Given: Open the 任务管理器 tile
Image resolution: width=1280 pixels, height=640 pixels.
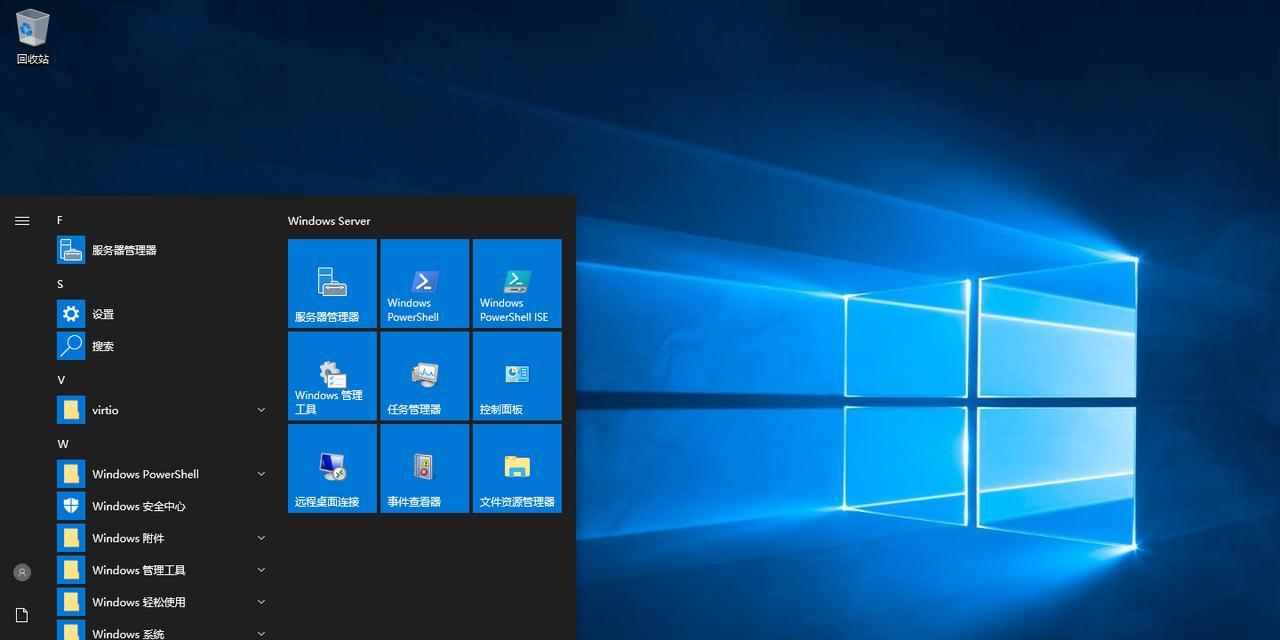Looking at the screenshot, I should [424, 376].
